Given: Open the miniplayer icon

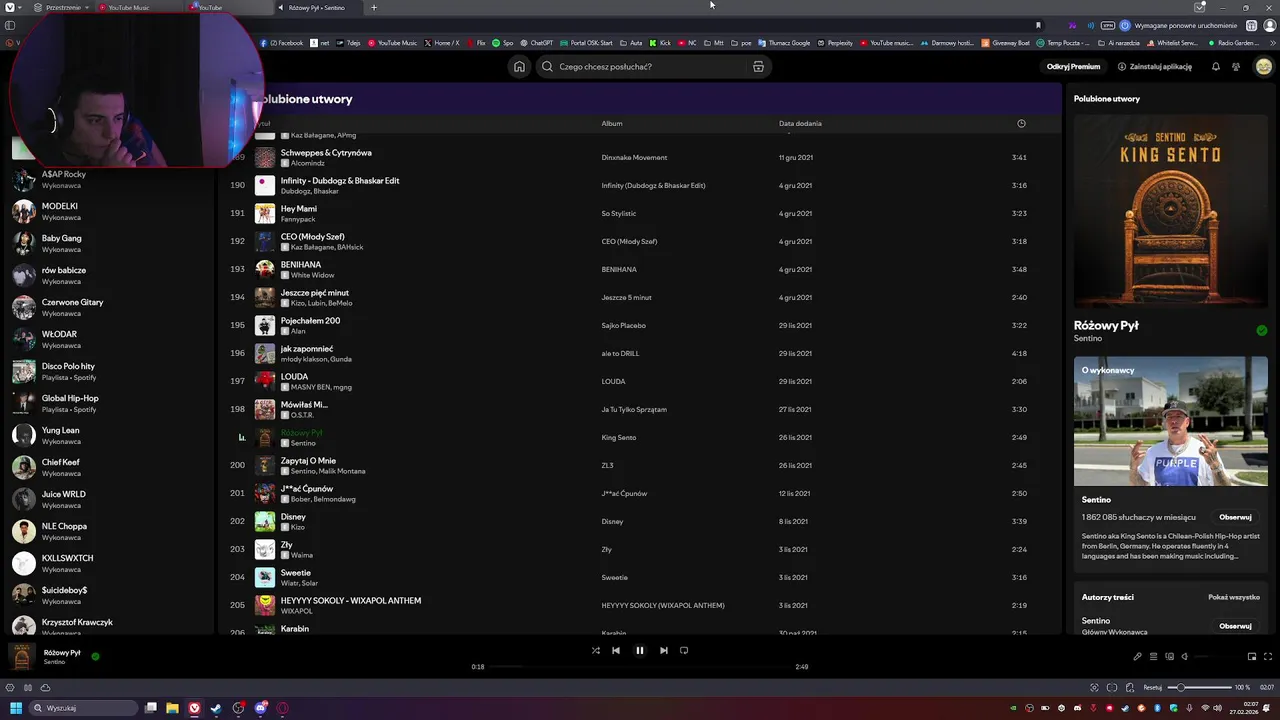Looking at the screenshot, I should pos(1252,657).
